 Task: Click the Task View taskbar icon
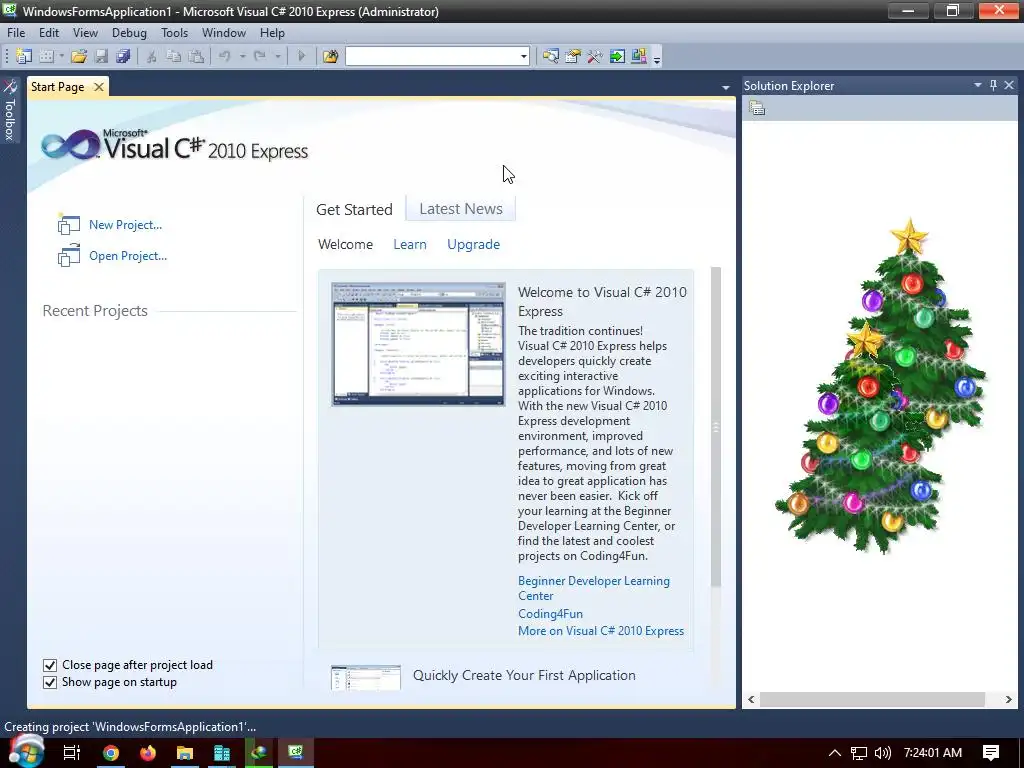(x=72, y=753)
